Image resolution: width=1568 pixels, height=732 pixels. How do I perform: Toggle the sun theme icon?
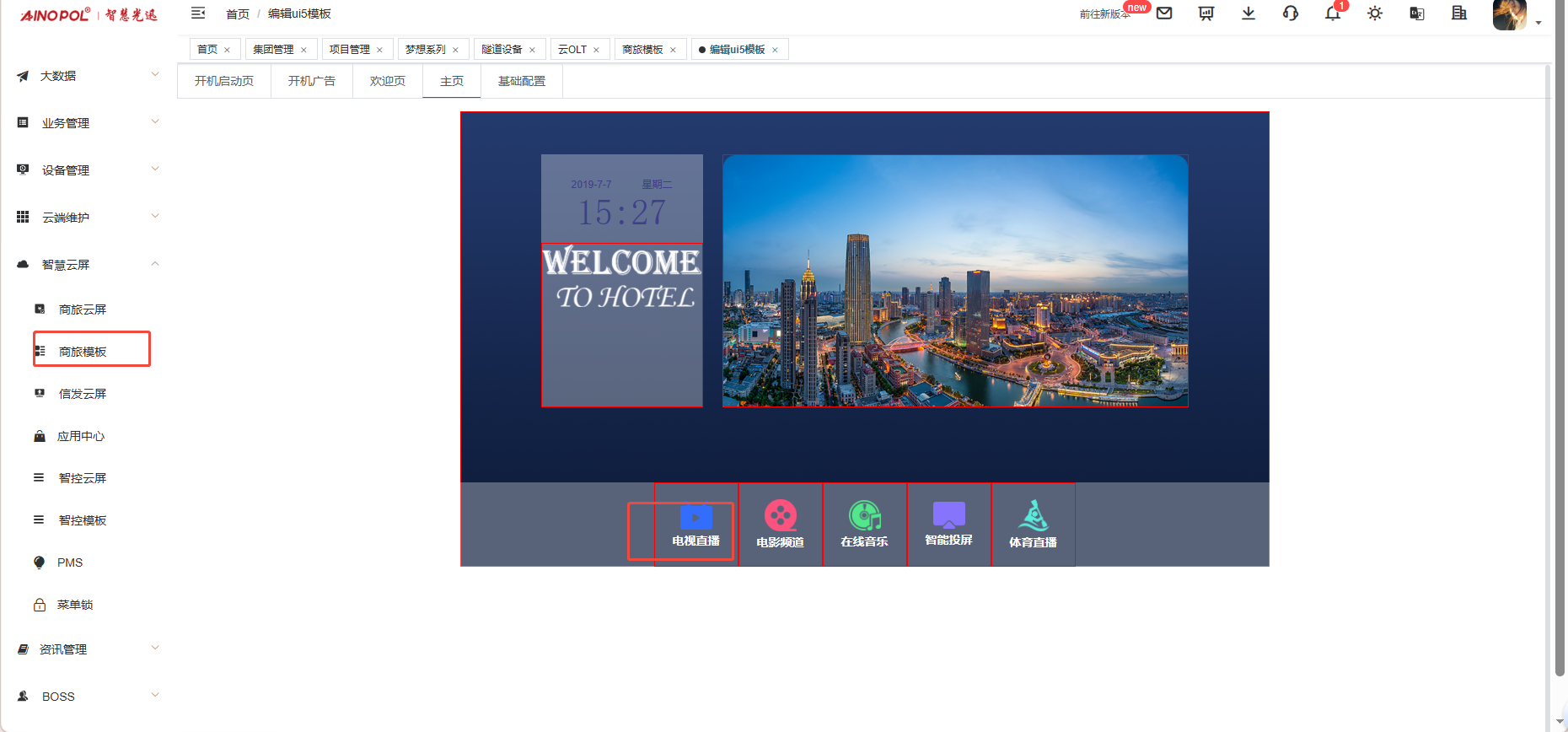1375,13
